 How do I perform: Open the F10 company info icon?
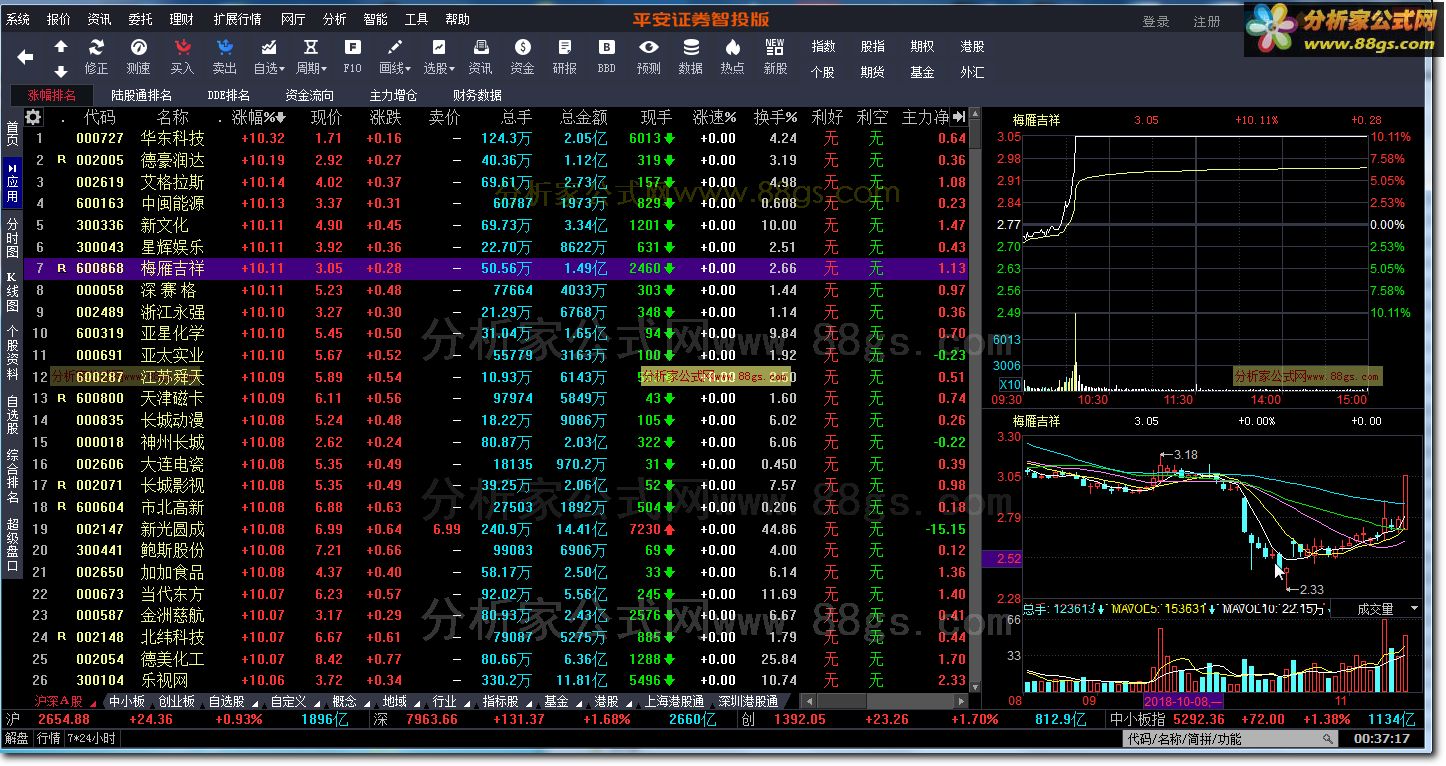tap(352, 56)
